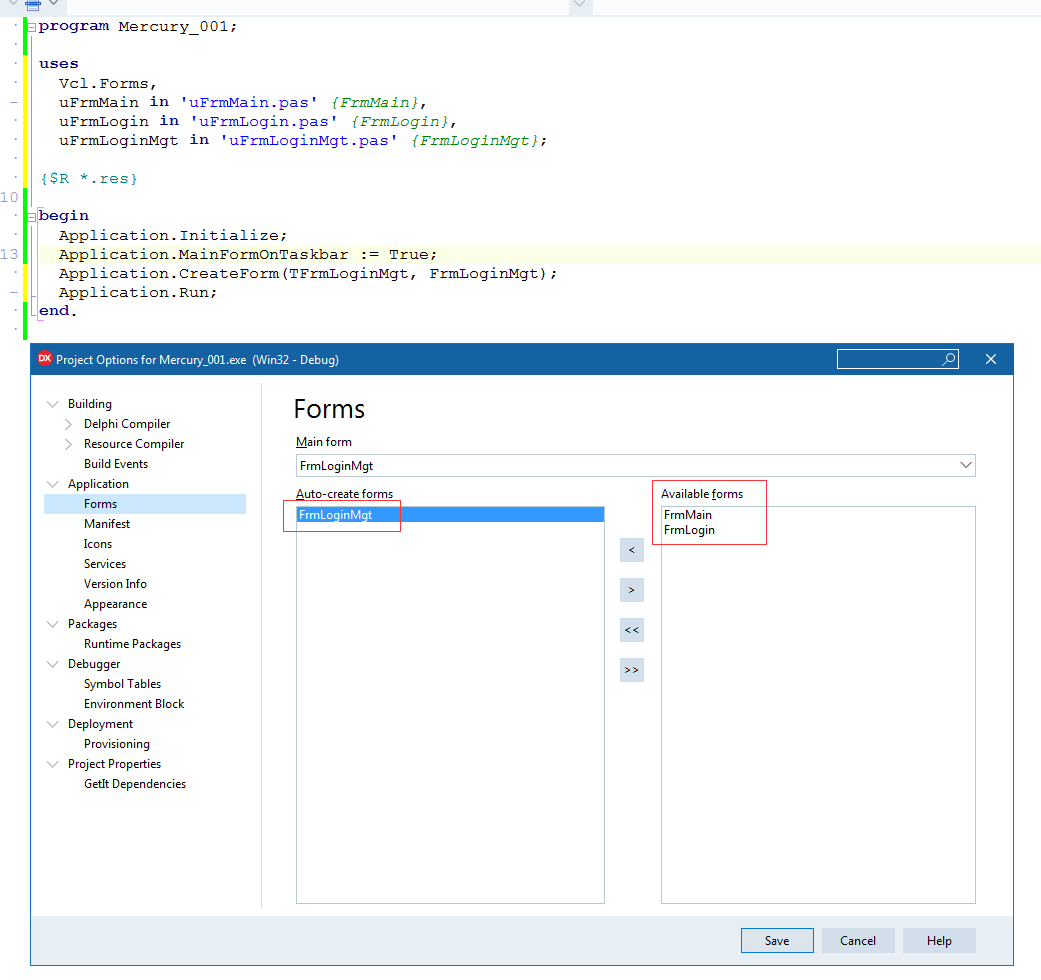Select Runtime Packages in options tree

(x=132, y=644)
